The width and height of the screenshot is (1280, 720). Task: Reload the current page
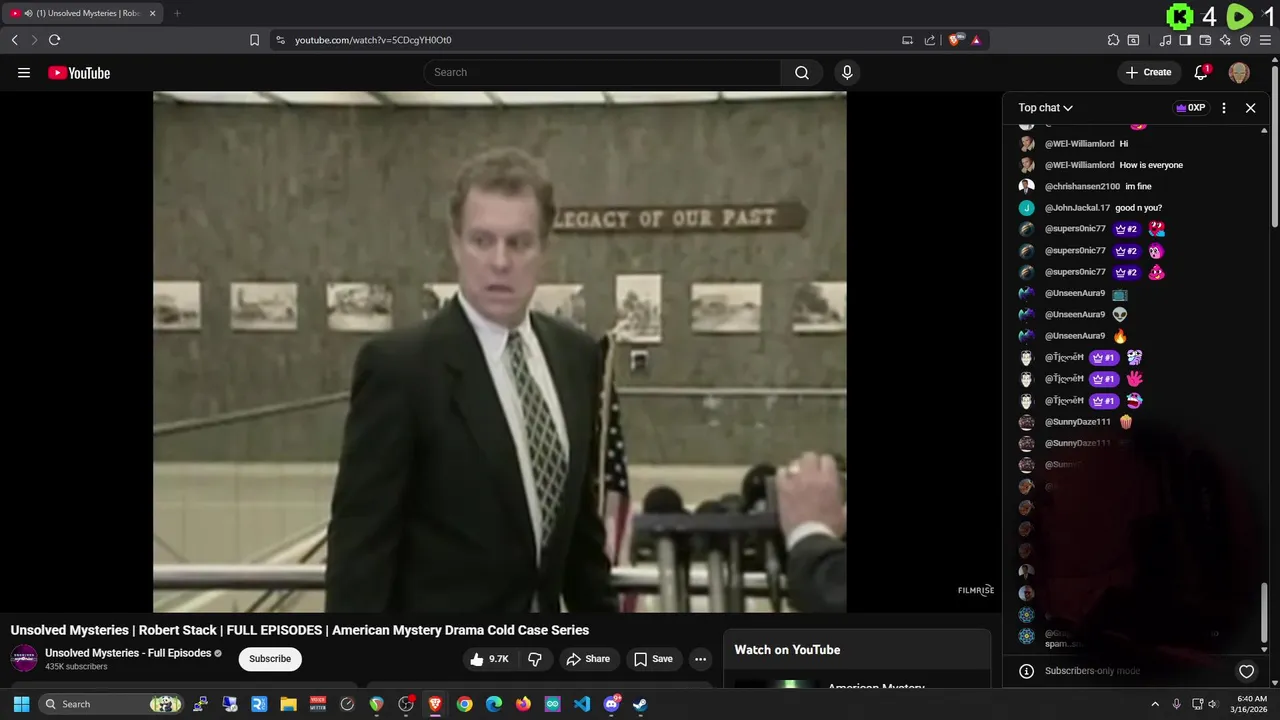tap(54, 40)
